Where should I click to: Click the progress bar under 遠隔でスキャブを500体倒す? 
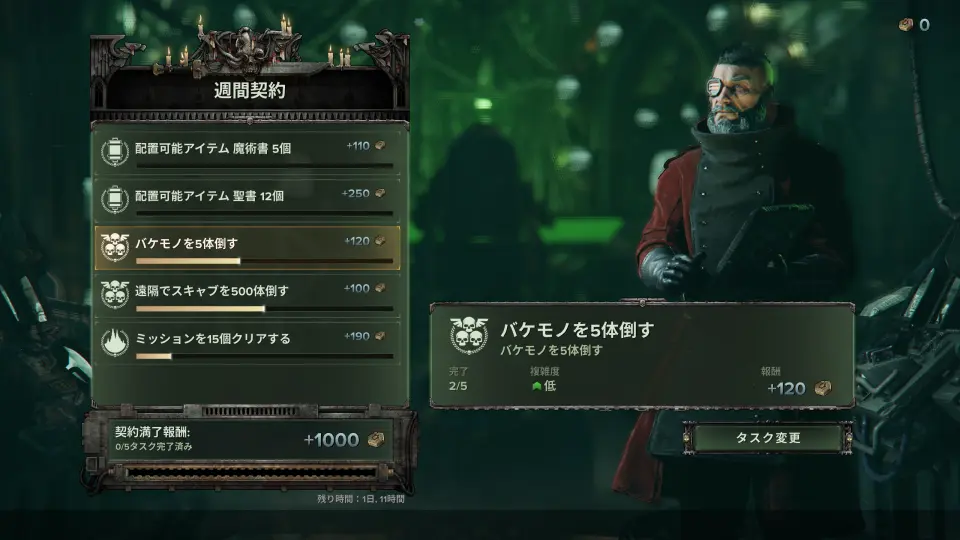click(264, 309)
